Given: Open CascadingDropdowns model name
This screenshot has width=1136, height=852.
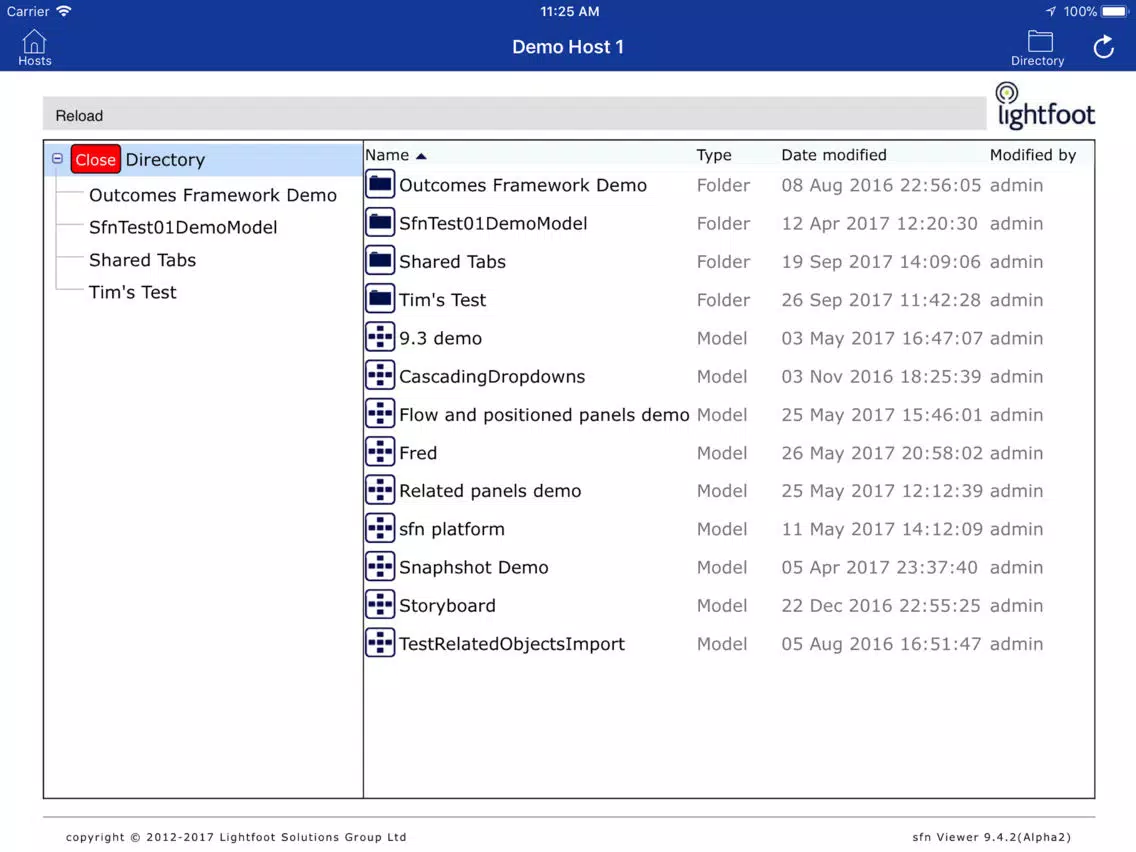Looking at the screenshot, I should click(491, 377).
